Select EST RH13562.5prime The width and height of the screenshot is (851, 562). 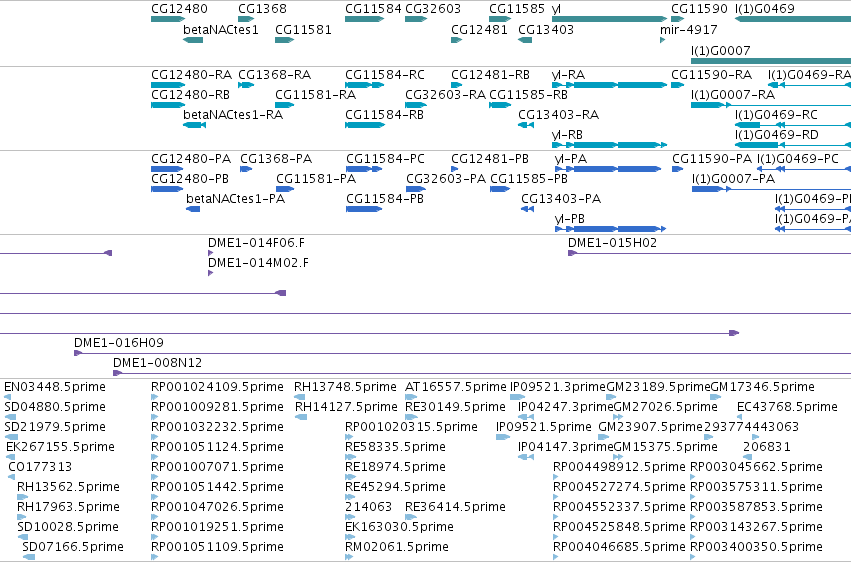click(22, 497)
